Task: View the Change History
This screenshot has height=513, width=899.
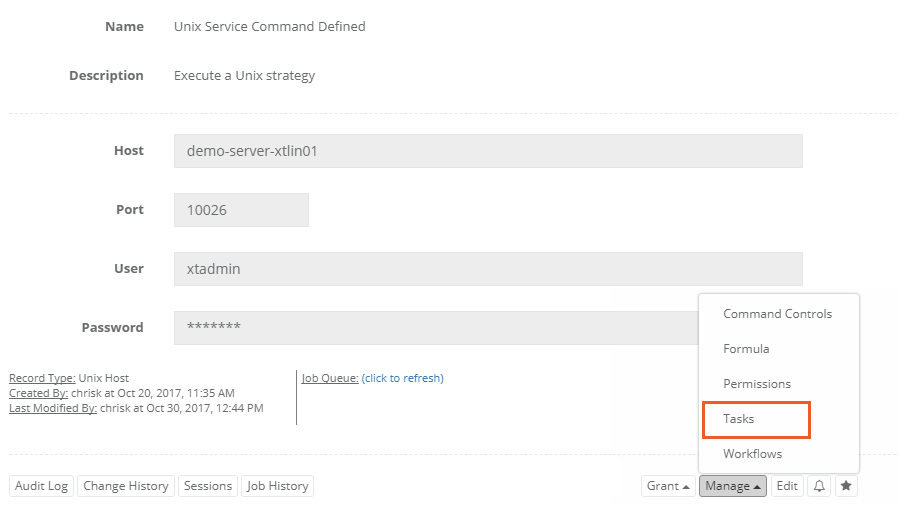Action: point(125,486)
